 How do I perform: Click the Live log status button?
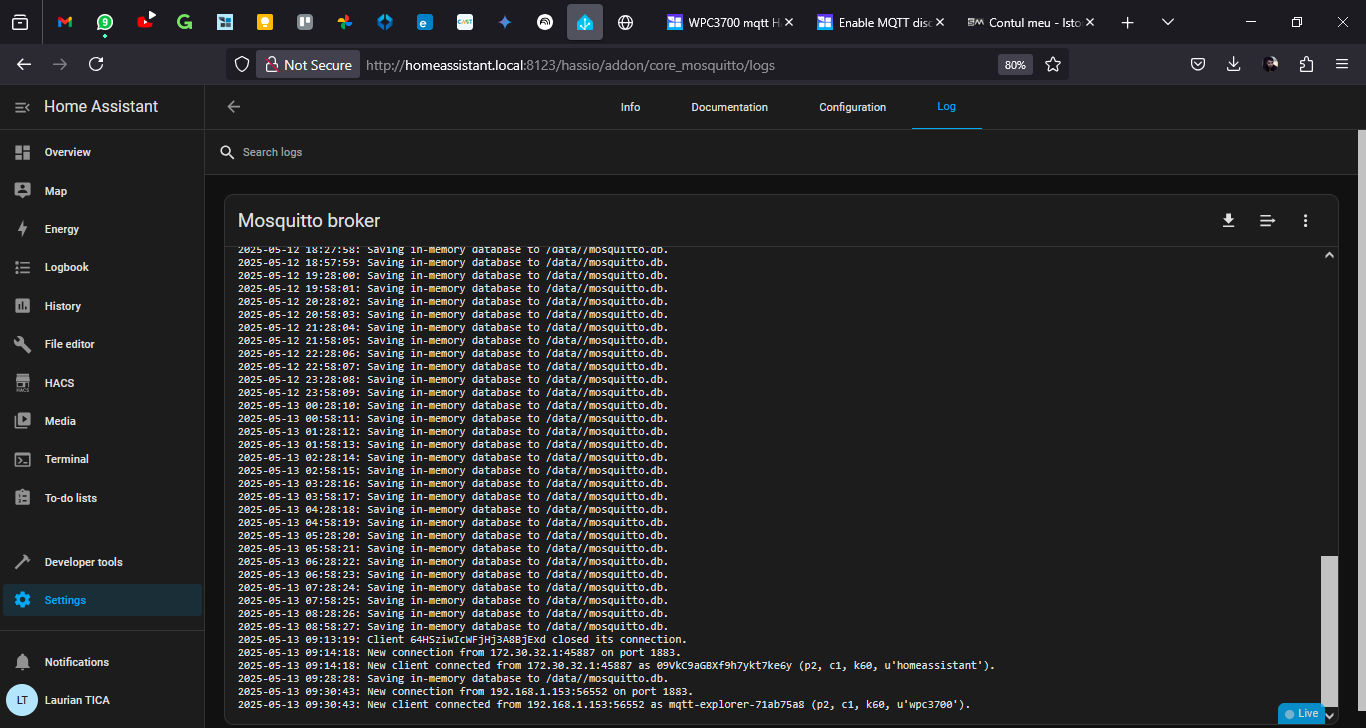(1301, 714)
